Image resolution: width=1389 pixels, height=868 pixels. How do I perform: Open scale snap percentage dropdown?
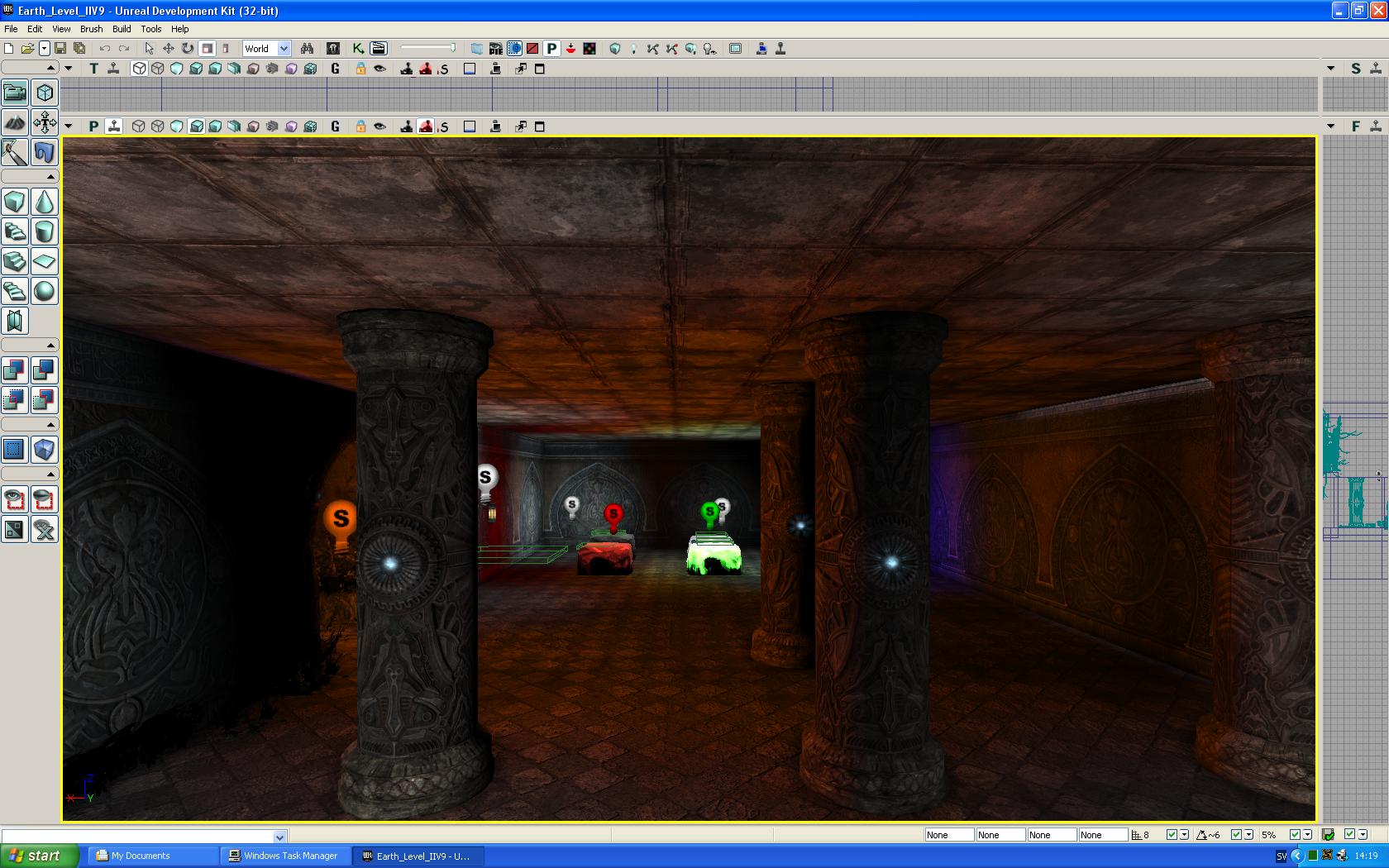[1307, 835]
